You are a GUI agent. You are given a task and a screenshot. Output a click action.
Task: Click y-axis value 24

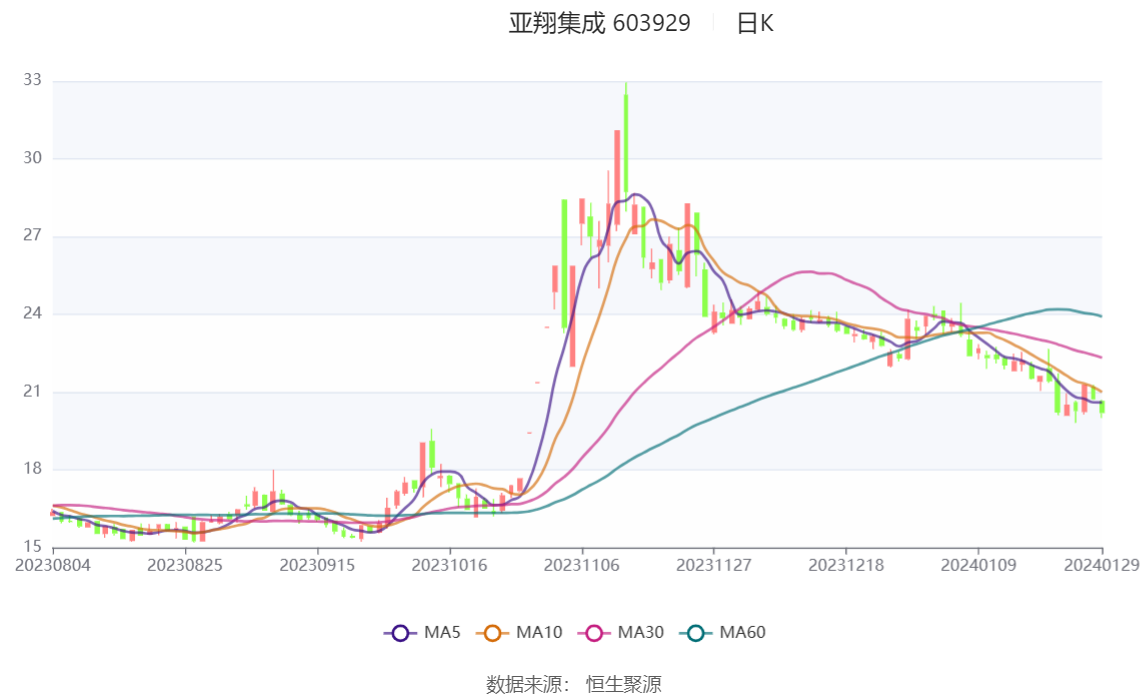[x=32, y=313]
